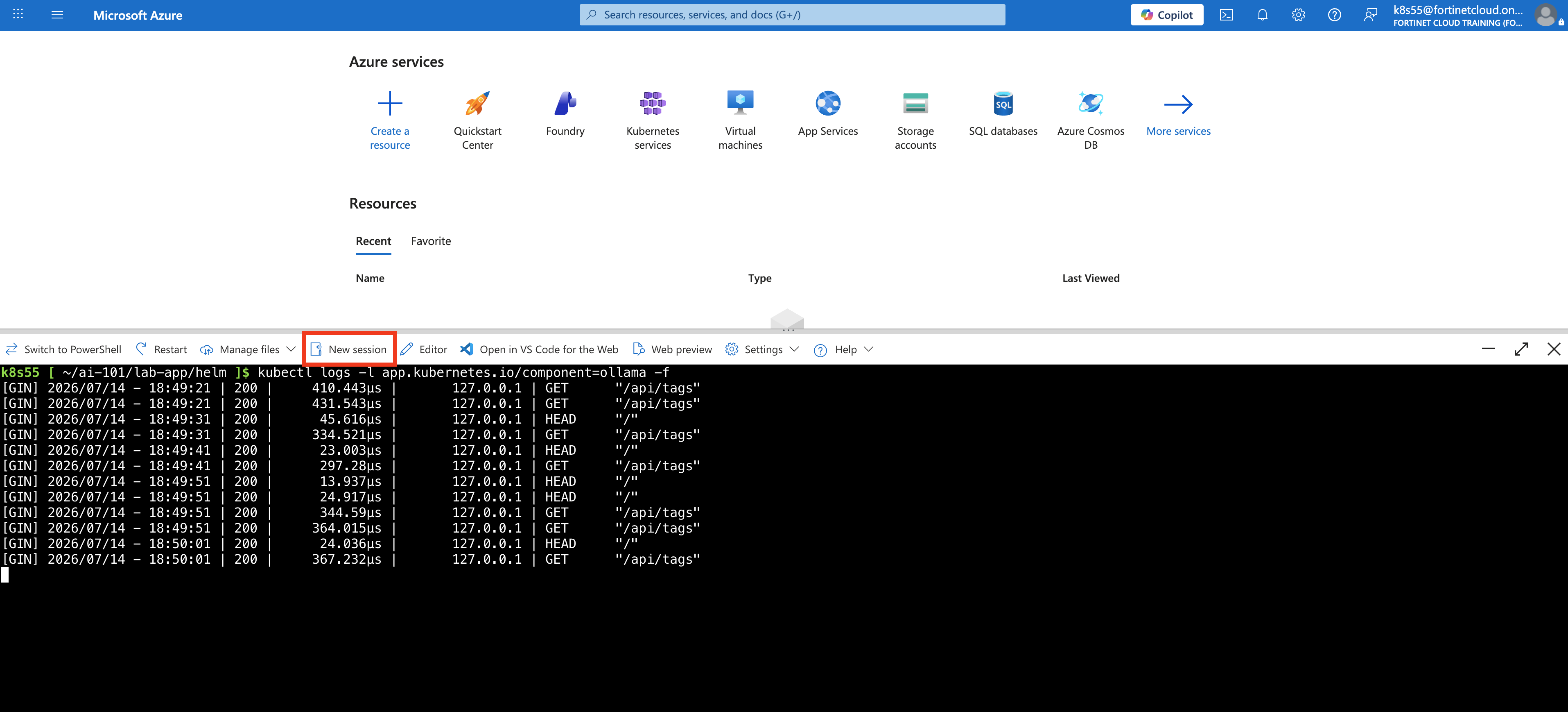The width and height of the screenshot is (1568, 712).
Task: Open the Virtual machines icon
Action: [740, 104]
